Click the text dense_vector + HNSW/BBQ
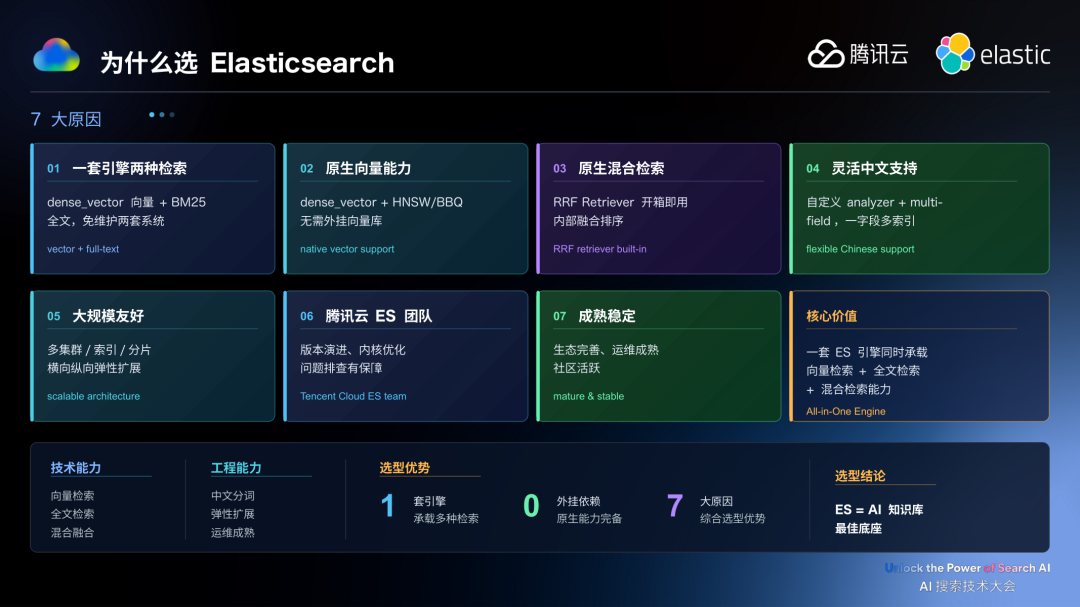This screenshot has height=607, width=1080. 382,203
